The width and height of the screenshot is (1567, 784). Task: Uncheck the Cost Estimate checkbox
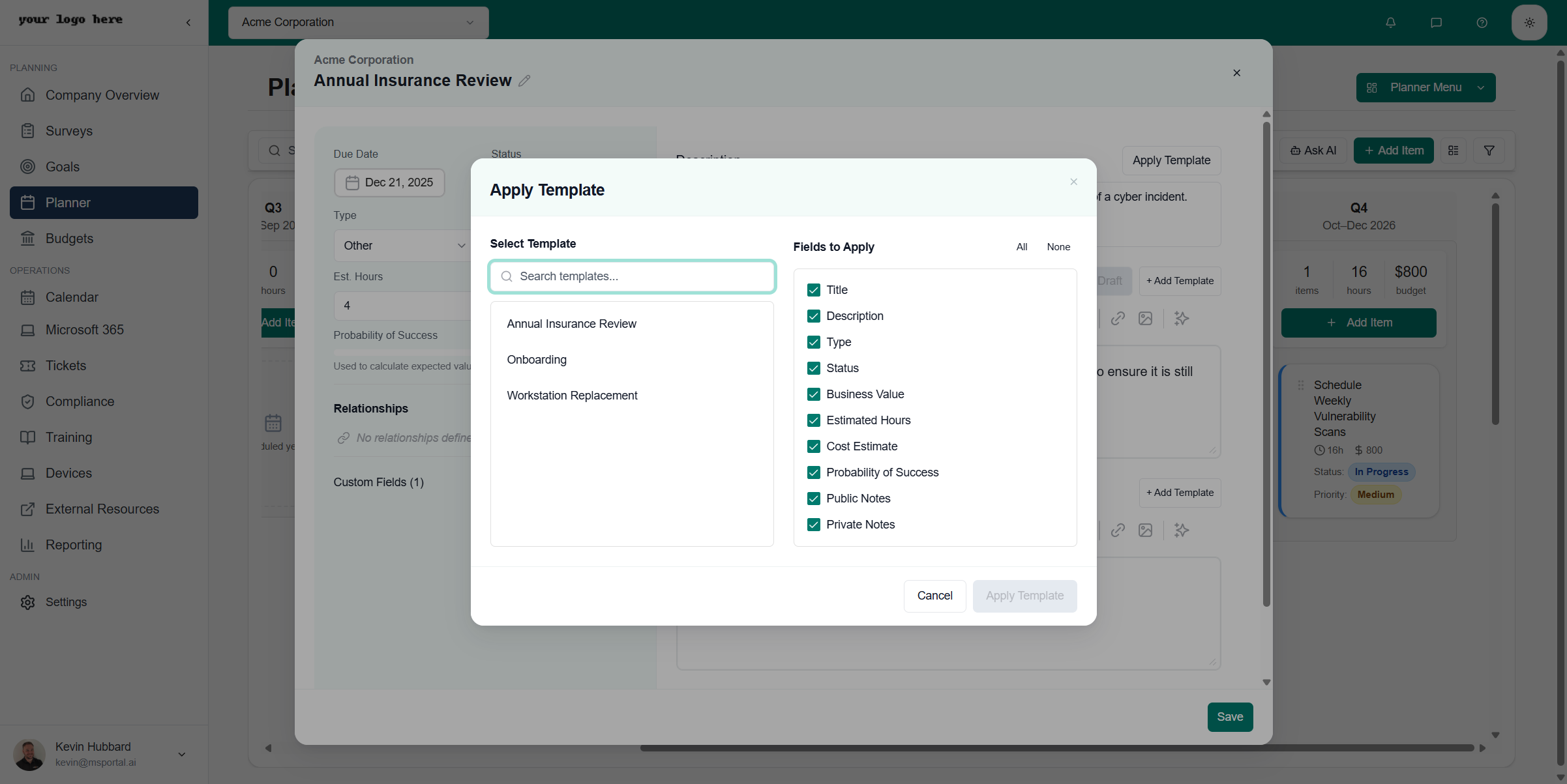click(x=813, y=446)
